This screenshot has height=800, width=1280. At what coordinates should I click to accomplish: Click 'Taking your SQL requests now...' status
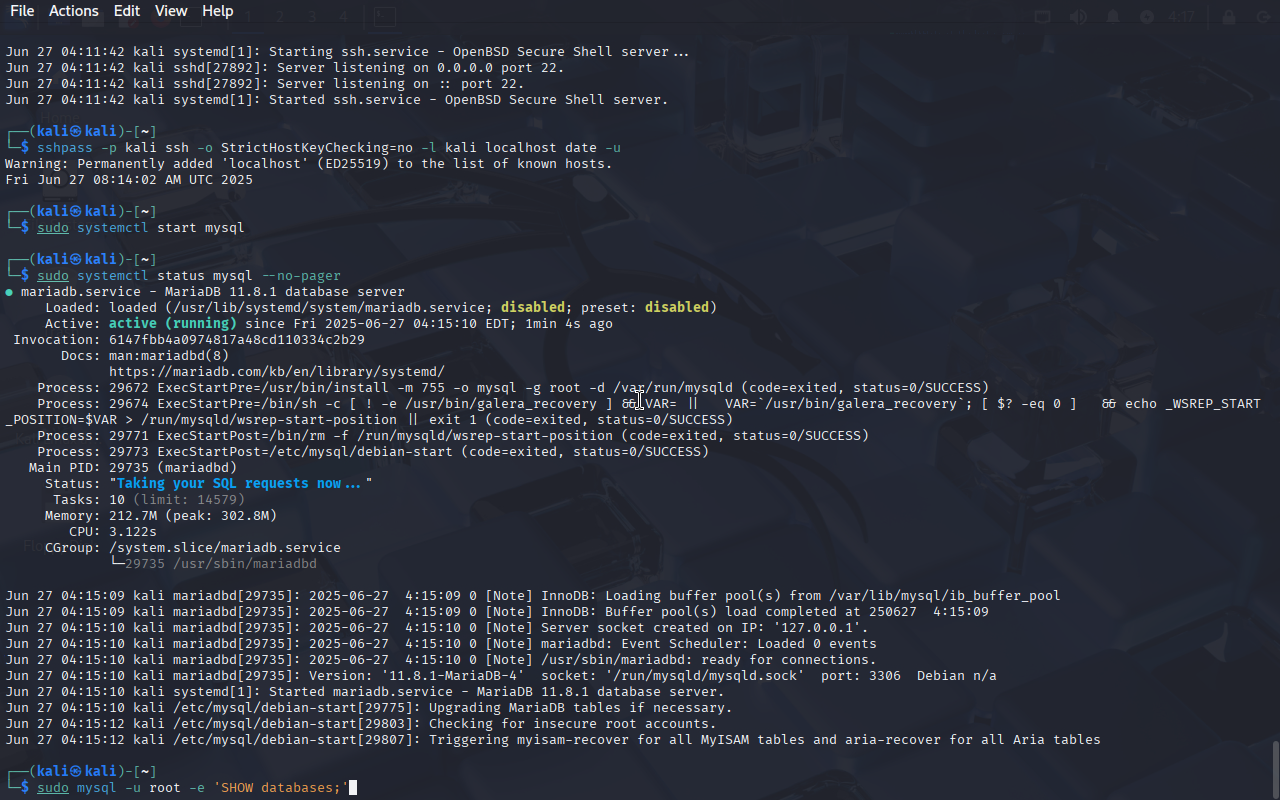pos(241,484)
